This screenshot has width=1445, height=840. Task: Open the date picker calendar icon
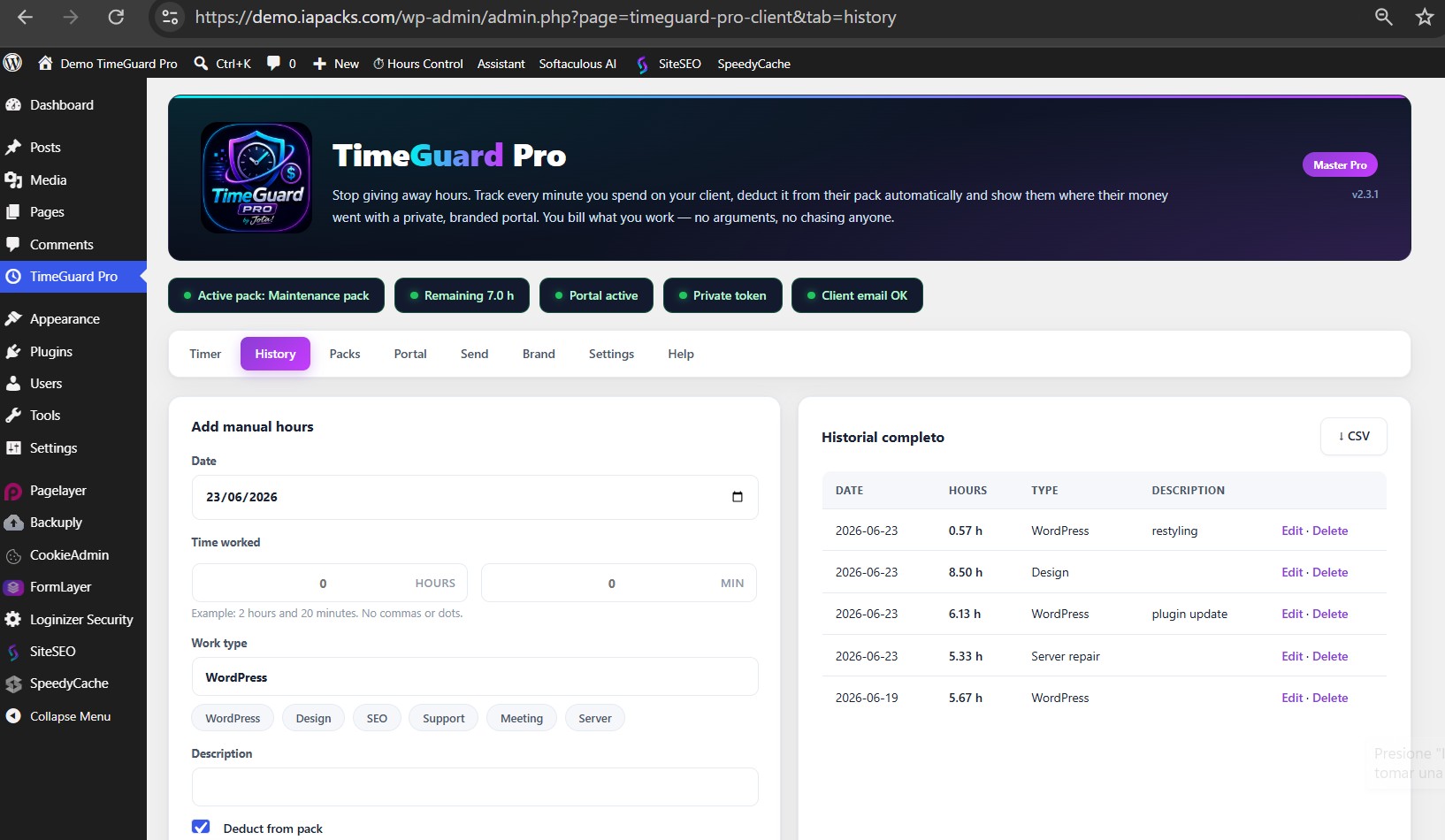point(738,497)
